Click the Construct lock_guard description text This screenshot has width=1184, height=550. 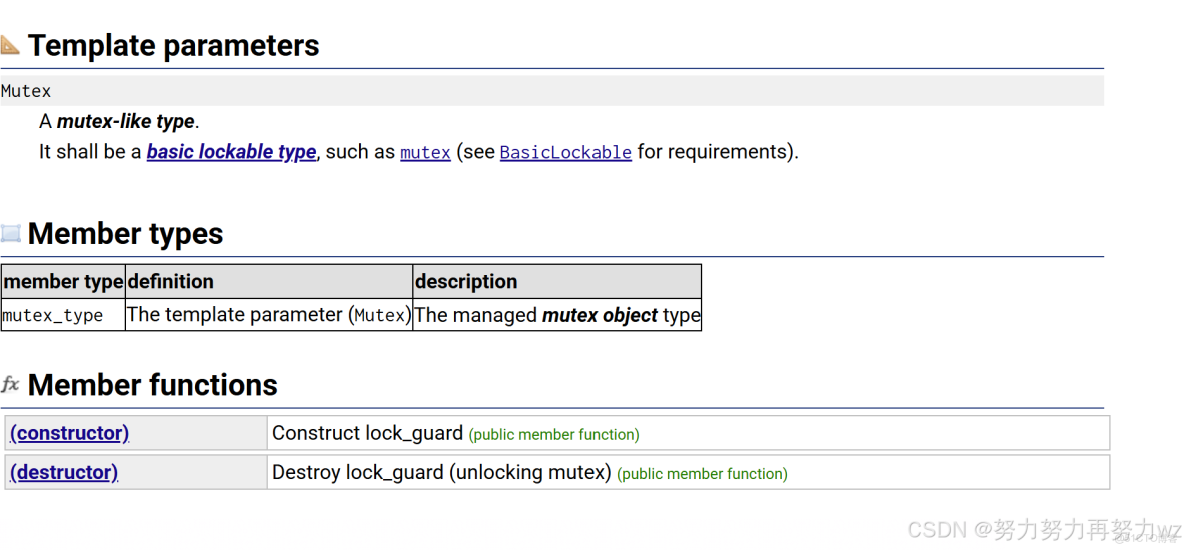pyautogui.click(x=367, y=433)
